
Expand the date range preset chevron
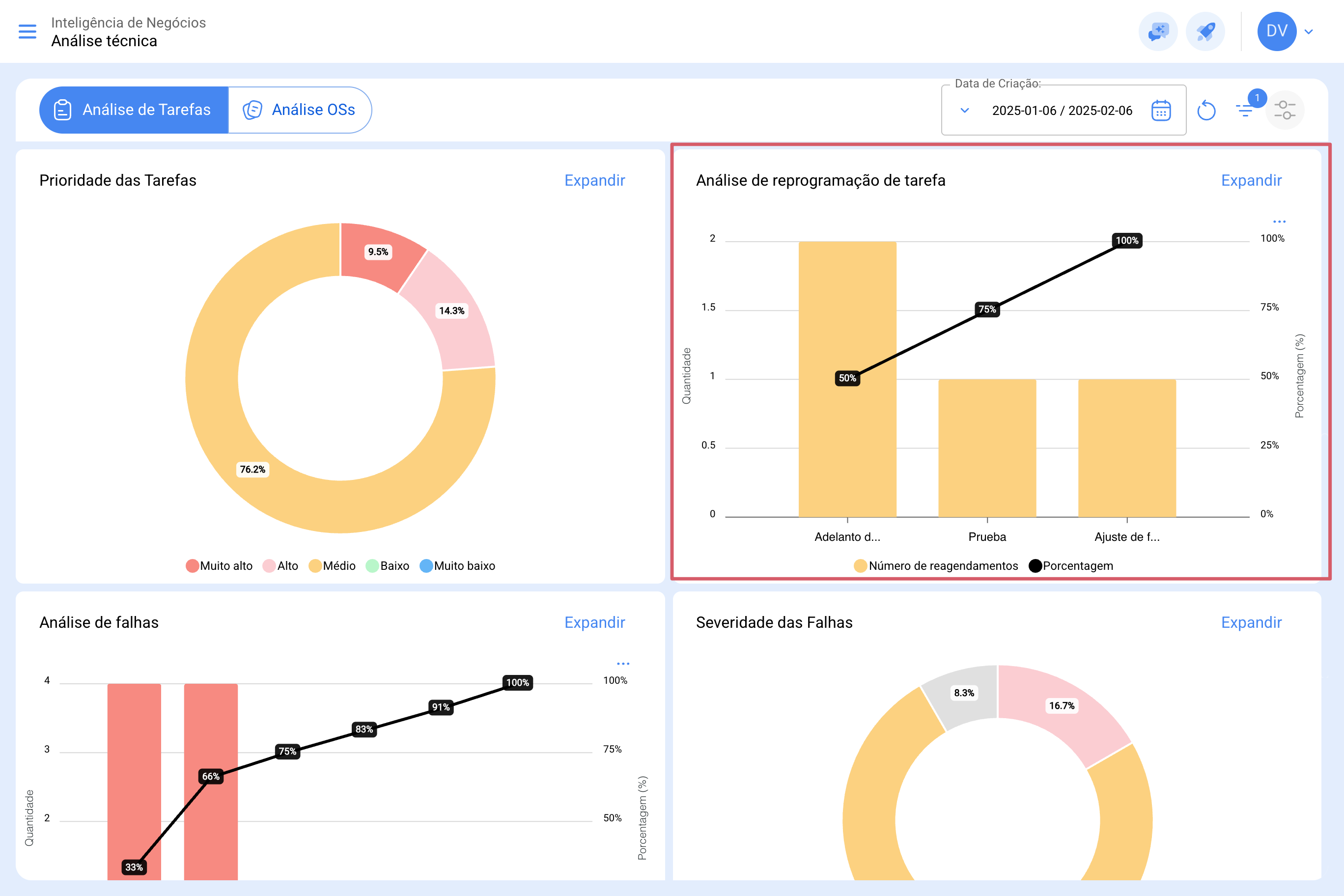(x=965, y=111)
